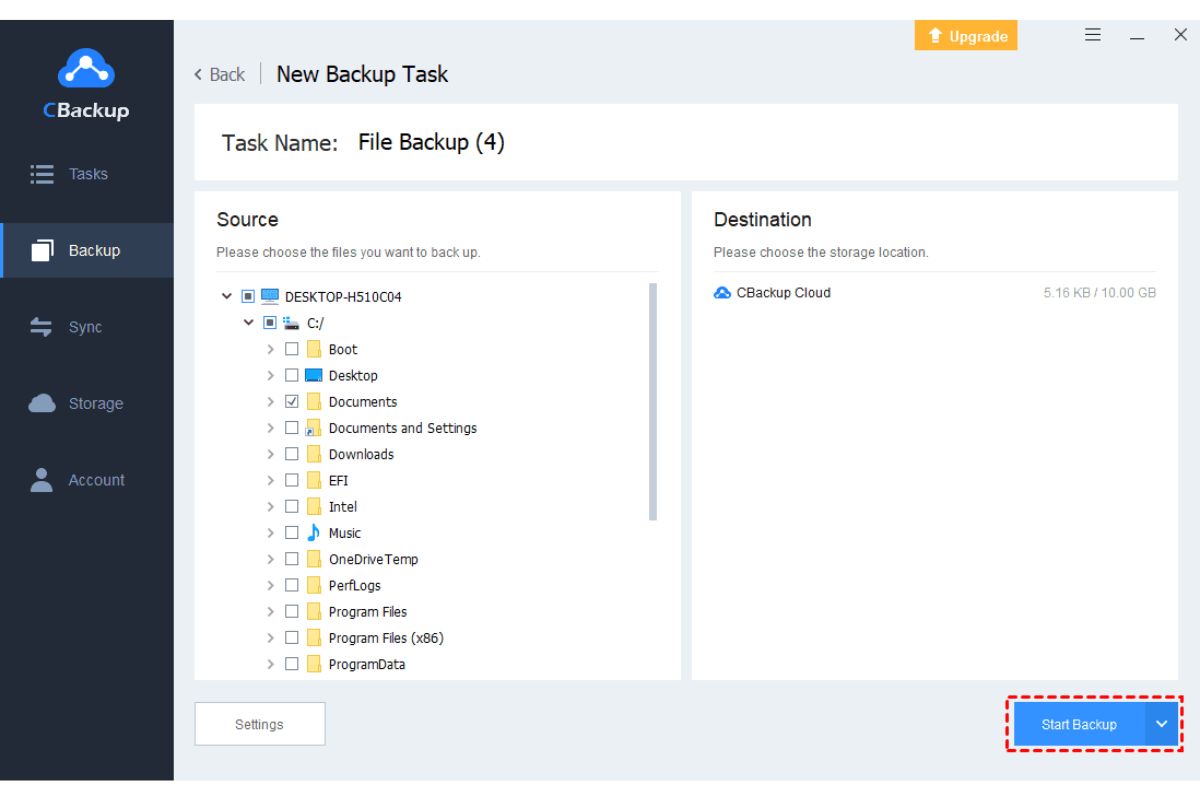Screen dimensions: 1200x800
Task: Expand the PerfLogs folder
Action: (270, 585)
